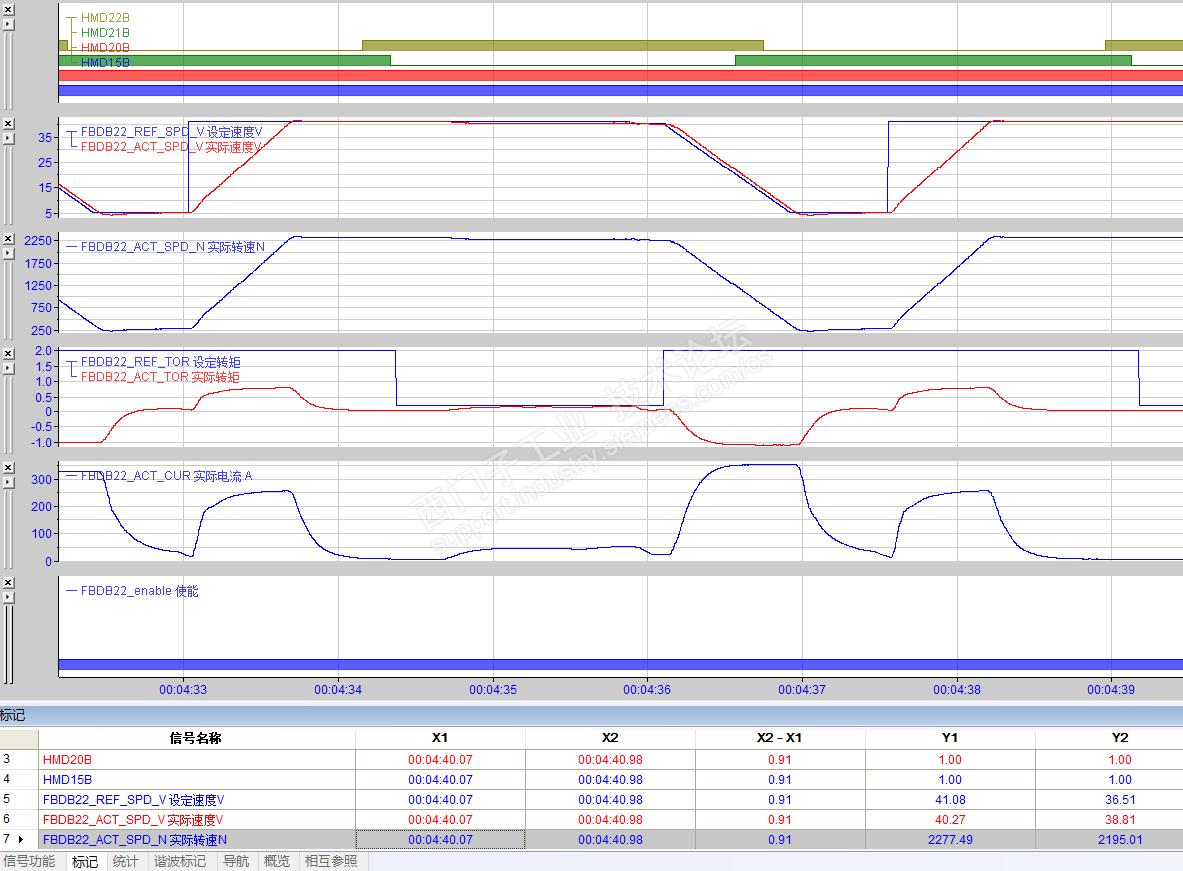Click X1 cell of FBDB22_ACT_SPD_N row
This screenshot has height=871, width=1183.
440,839
